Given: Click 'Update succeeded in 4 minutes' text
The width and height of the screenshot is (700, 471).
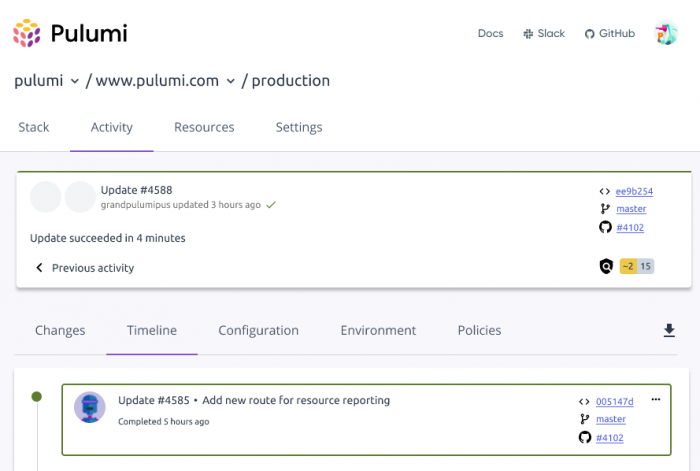Looking at the screenshot, I should [x=108, y=238].
